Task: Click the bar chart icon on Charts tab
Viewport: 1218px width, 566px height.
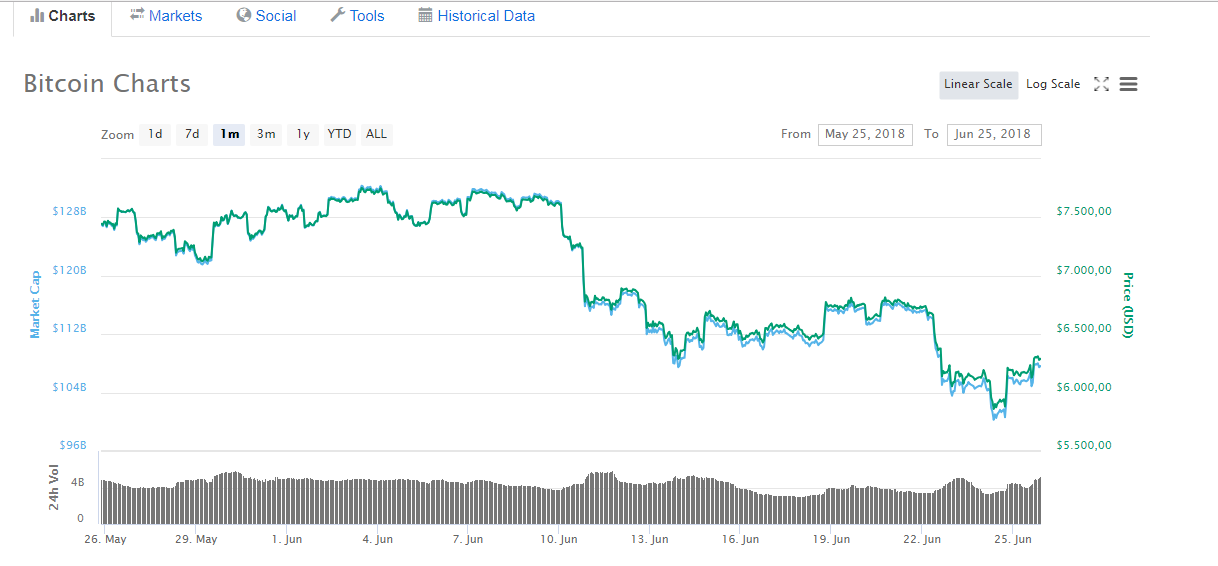Action: click(37, 16)
